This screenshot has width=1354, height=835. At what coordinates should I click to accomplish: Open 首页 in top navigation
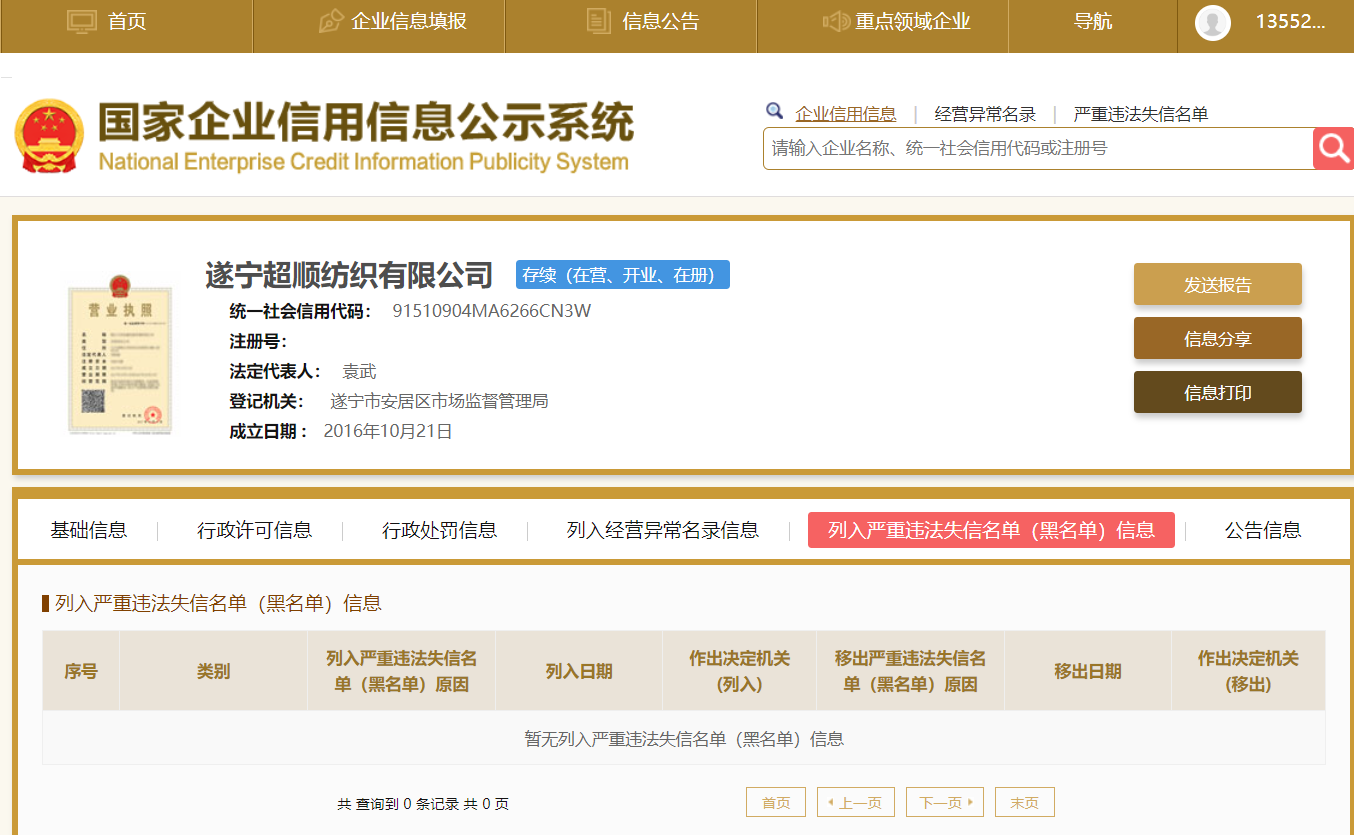[x=127, y=21]
